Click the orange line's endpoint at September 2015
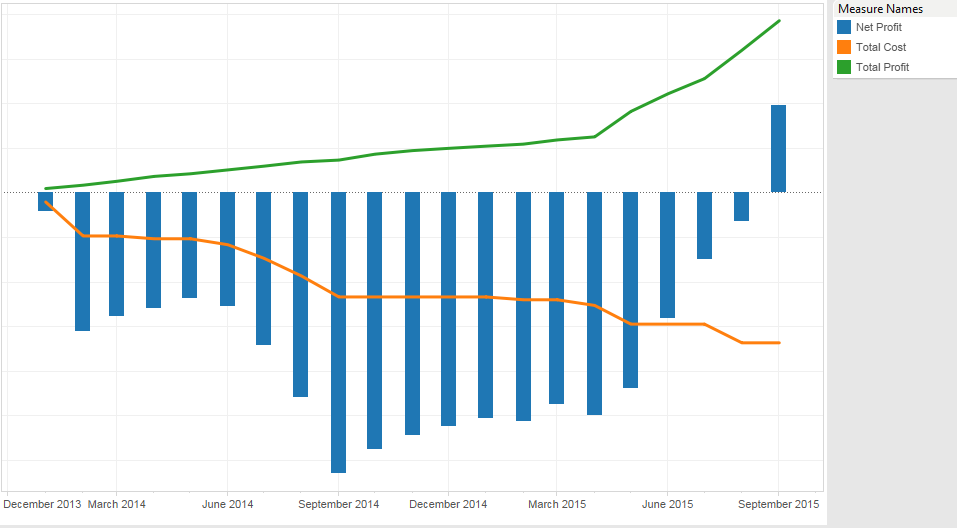 coord(779,343)
